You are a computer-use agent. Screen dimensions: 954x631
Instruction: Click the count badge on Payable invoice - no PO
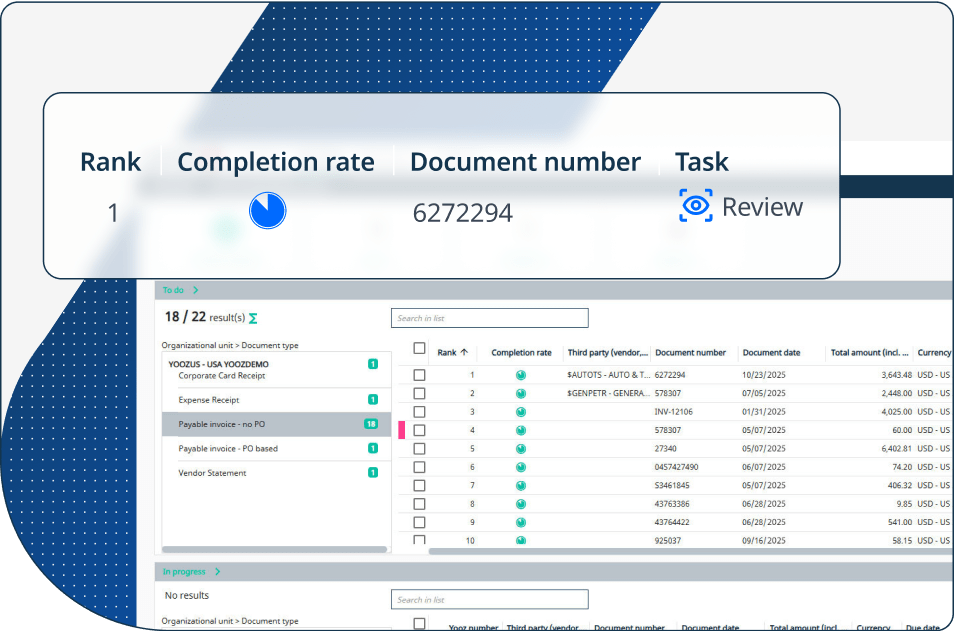coord(371,424)
